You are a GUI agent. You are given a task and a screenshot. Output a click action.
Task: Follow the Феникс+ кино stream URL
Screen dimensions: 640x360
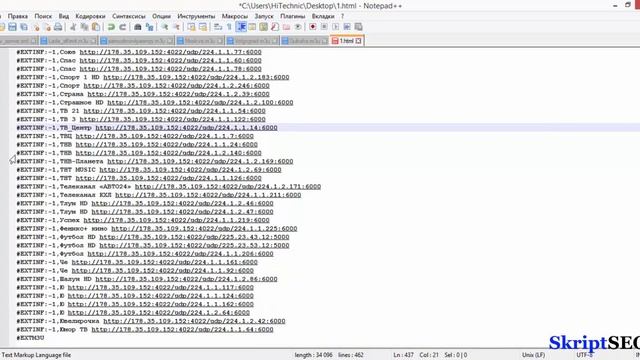(204, 229)
